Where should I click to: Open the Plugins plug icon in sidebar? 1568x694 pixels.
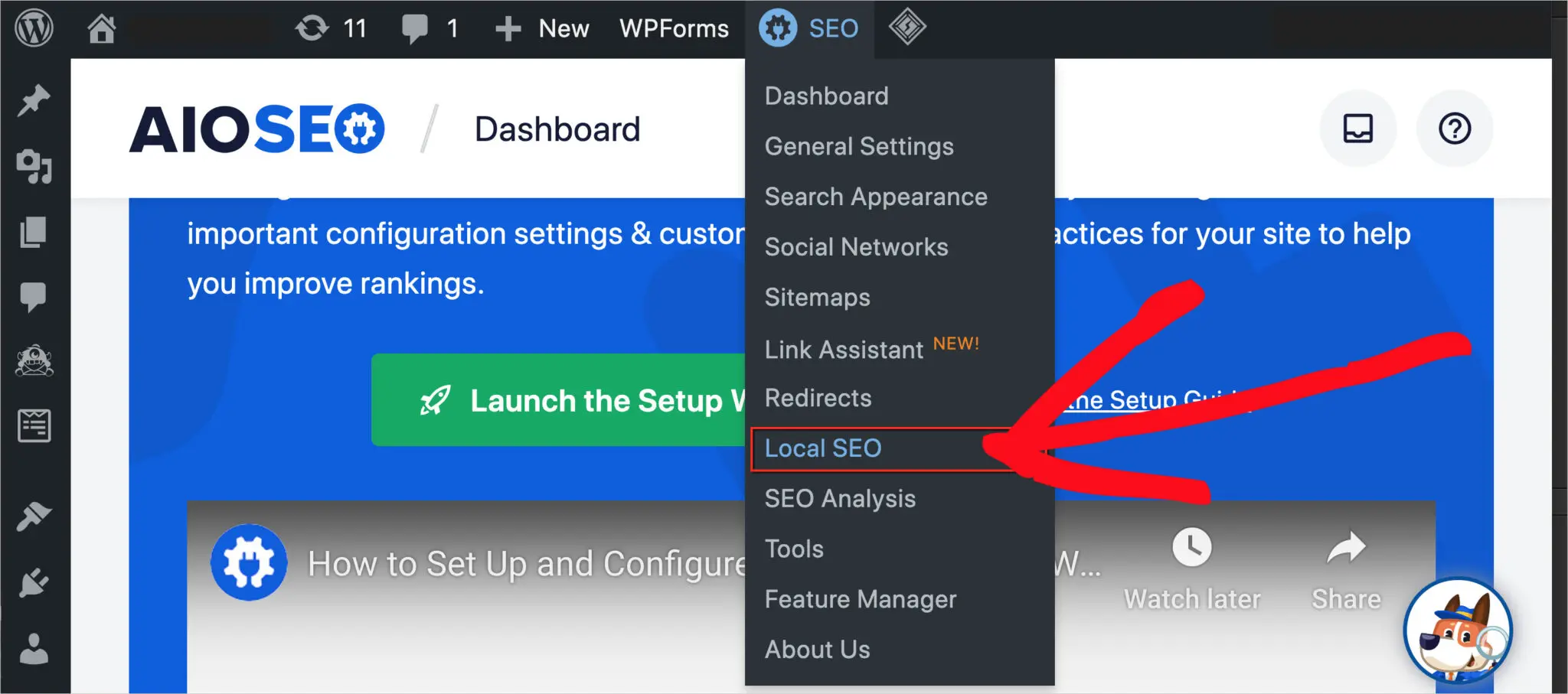[34, 583]
